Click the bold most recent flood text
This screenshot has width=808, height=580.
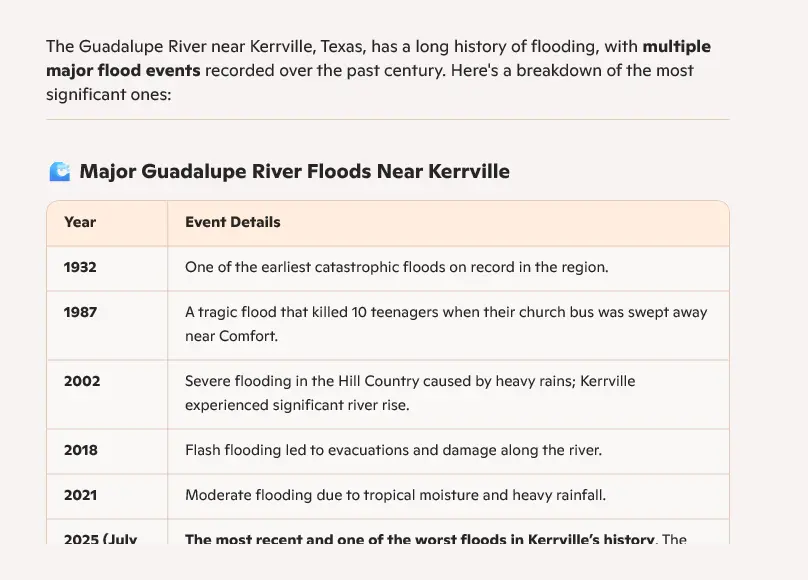[420, 539]
